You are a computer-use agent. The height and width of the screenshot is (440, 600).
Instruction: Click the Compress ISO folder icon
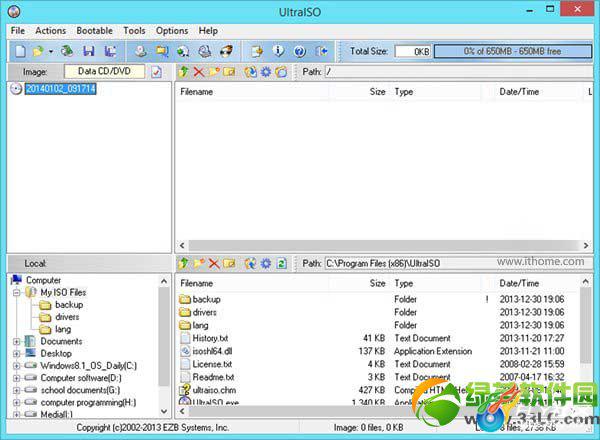(x=162, y=51)
